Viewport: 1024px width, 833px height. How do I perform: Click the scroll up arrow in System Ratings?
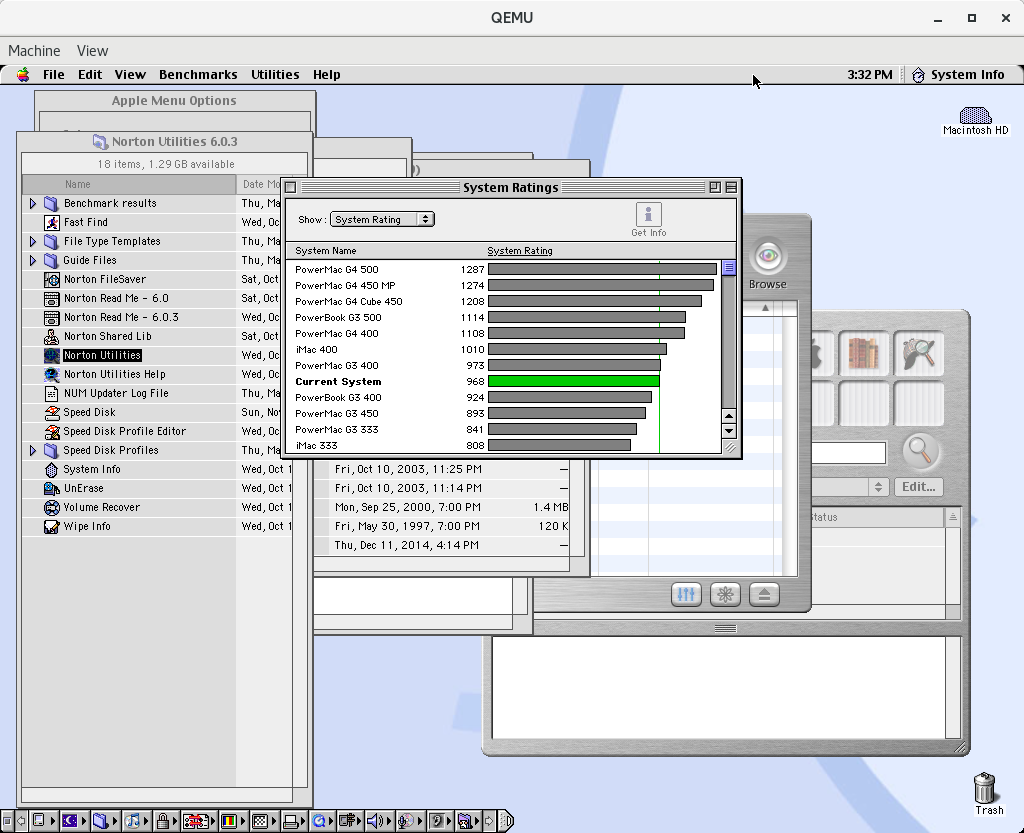(729, 416)
